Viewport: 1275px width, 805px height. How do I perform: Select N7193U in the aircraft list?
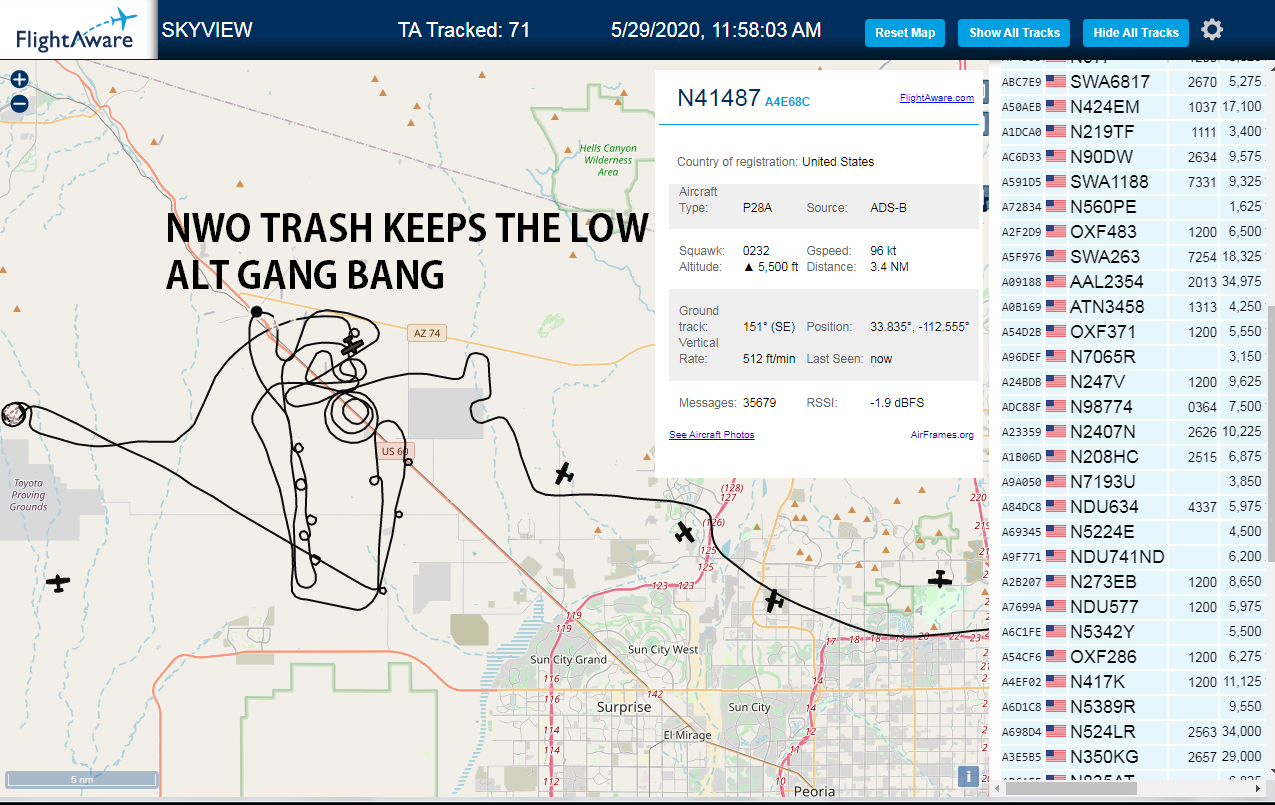(1133, 482)
